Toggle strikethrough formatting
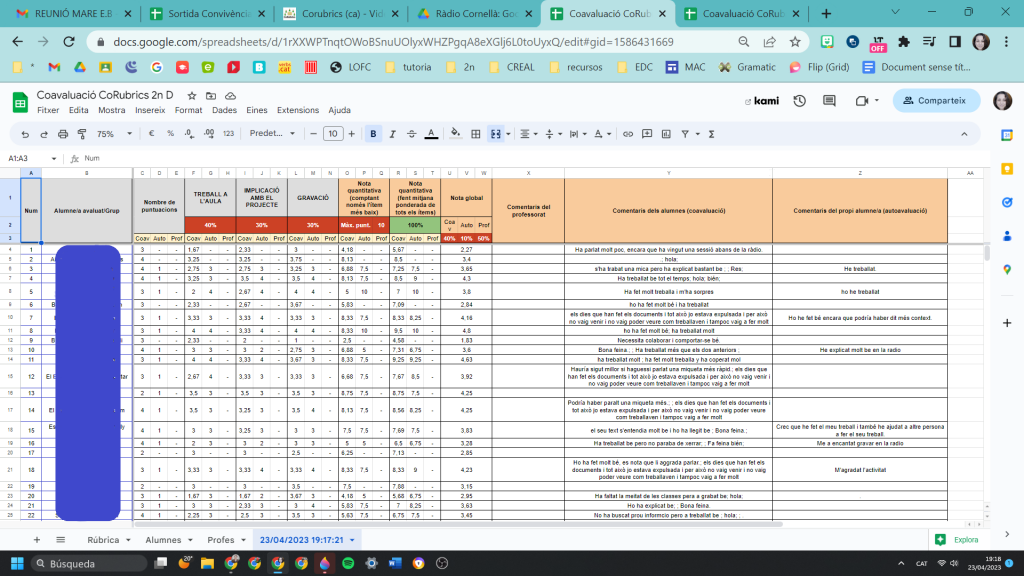Viewport: 1024px width, 576px height. (x=410, y=133)
